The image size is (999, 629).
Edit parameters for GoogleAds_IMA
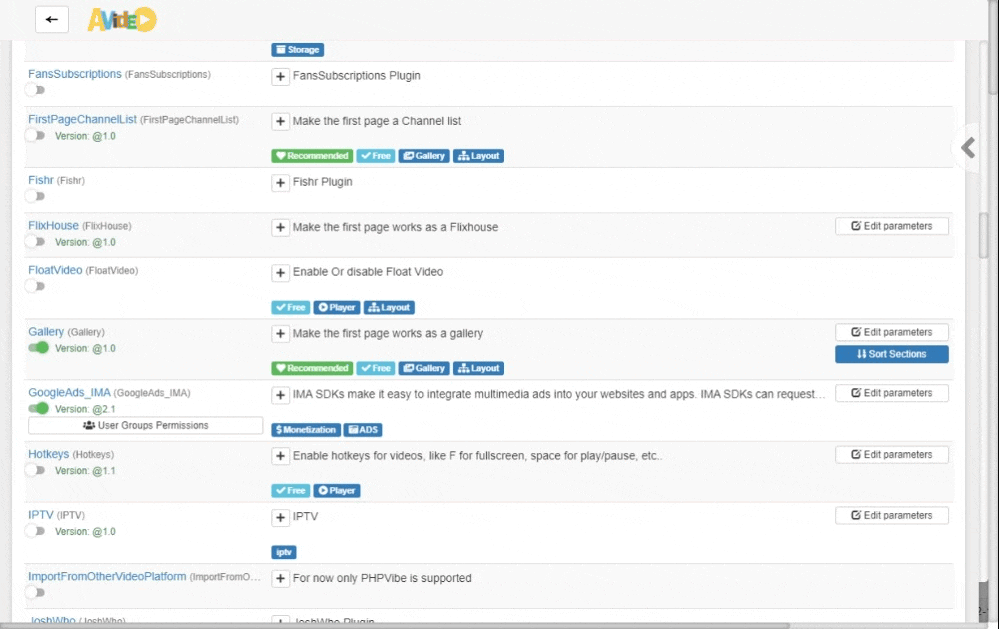coord(892,393)
